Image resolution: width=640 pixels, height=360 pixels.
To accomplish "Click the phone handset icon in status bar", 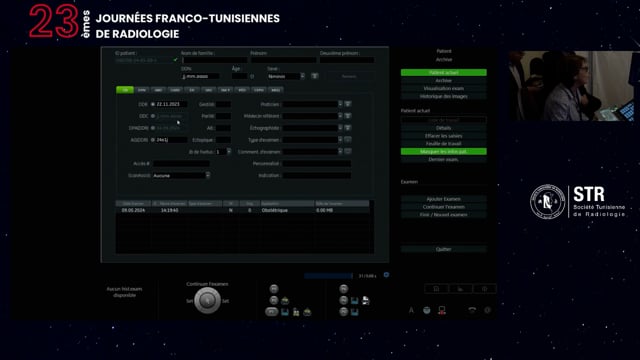I will [x=472, y=310].
